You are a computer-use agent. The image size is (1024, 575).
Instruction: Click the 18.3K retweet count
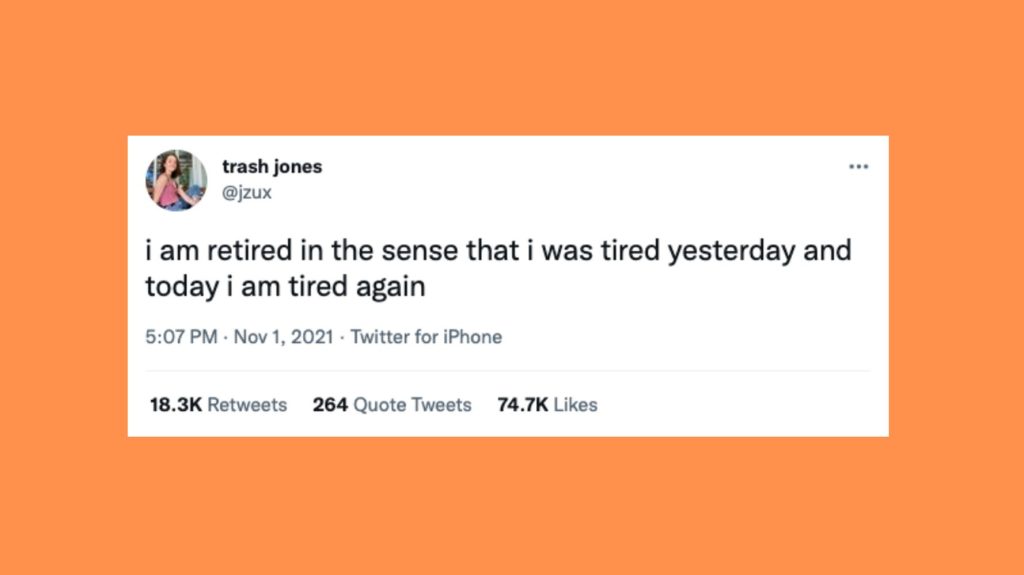pyautogui.click(x=176, y=405)
